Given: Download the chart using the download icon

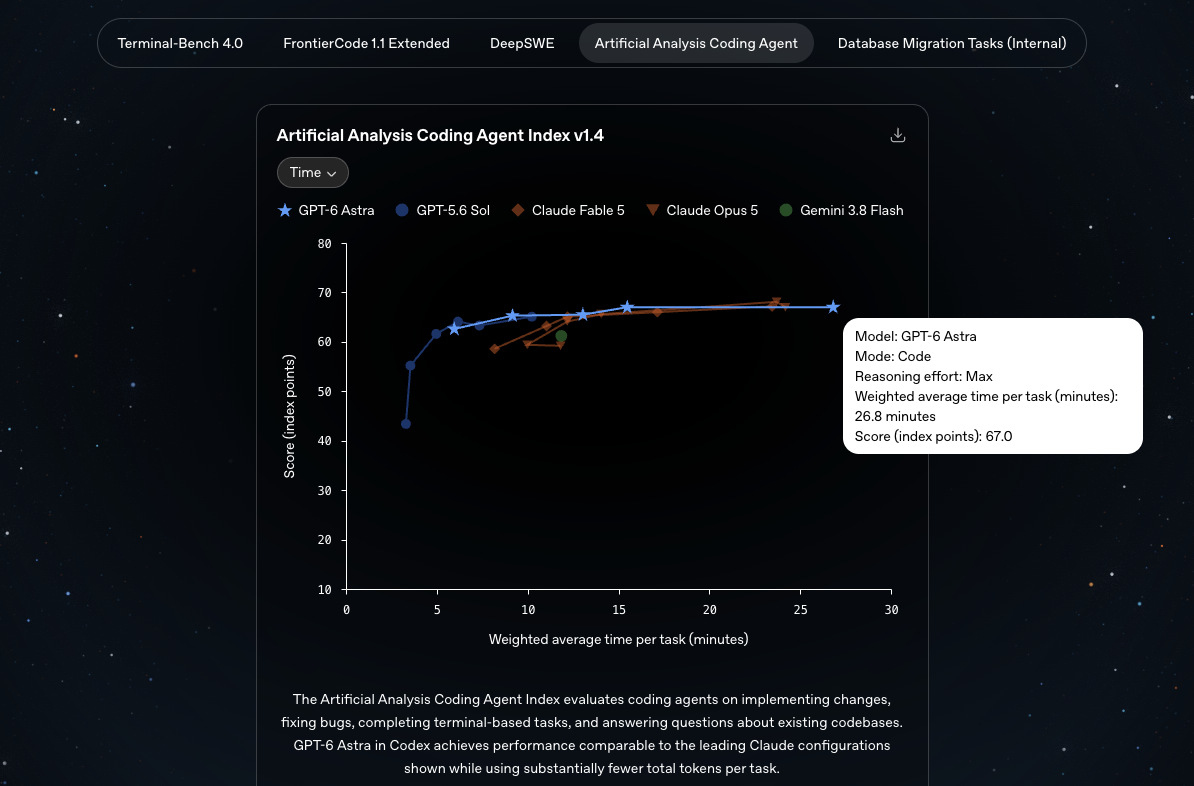Looking at the screenshot, I should (x=898, y=135).
